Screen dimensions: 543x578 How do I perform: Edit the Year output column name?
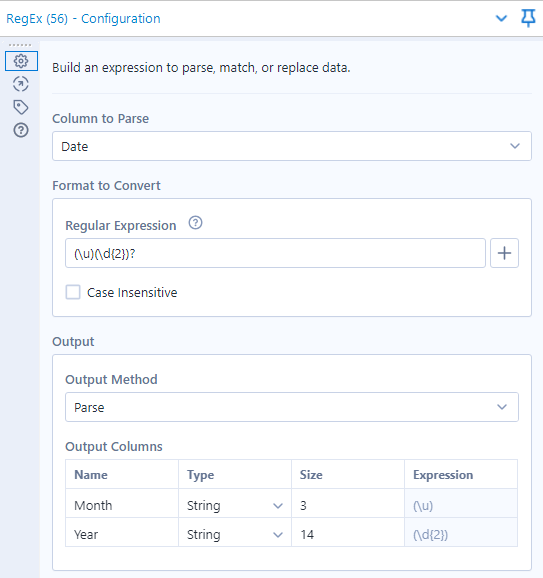pos(122,534)
